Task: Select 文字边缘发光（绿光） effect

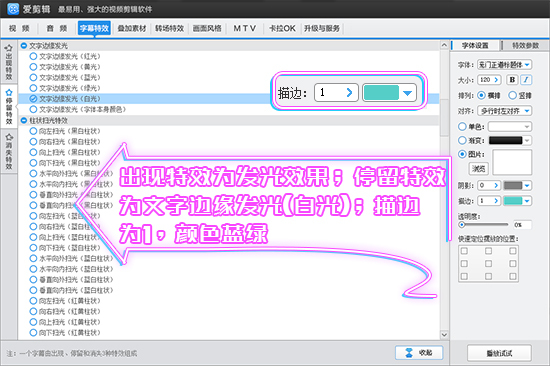Action: point(65,88)
